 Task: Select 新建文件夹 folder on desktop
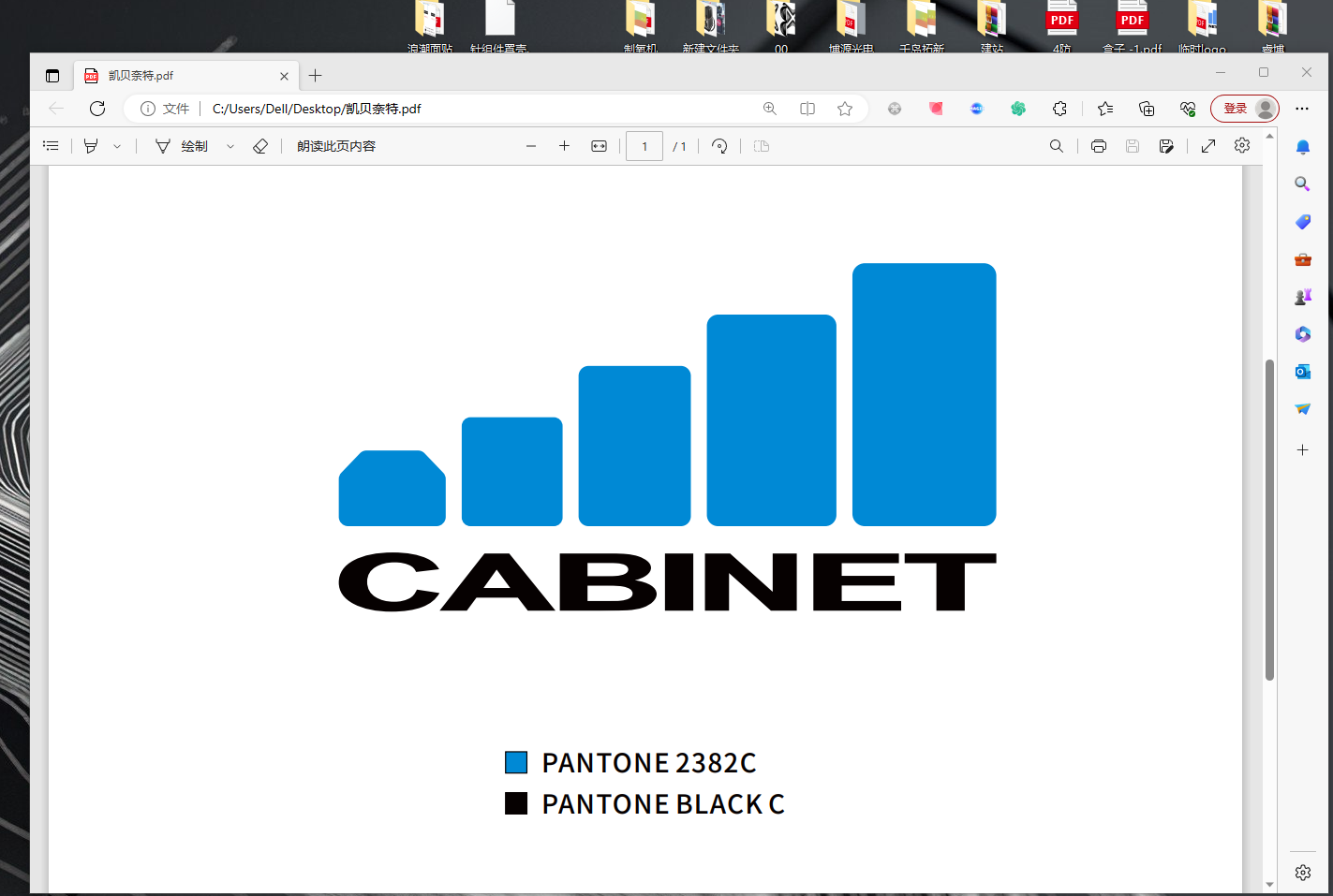pyautogui.click(x=711, y=26)
